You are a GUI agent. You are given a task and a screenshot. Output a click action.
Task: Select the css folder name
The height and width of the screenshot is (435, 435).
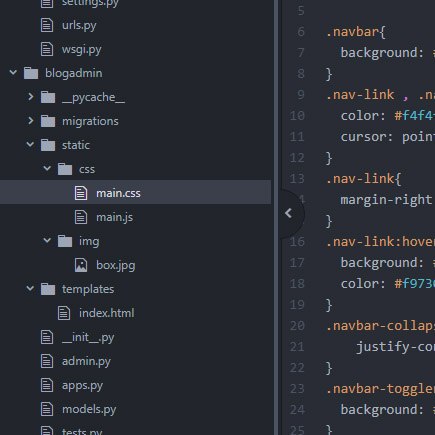pyautogui.click(x=87, y=169)
